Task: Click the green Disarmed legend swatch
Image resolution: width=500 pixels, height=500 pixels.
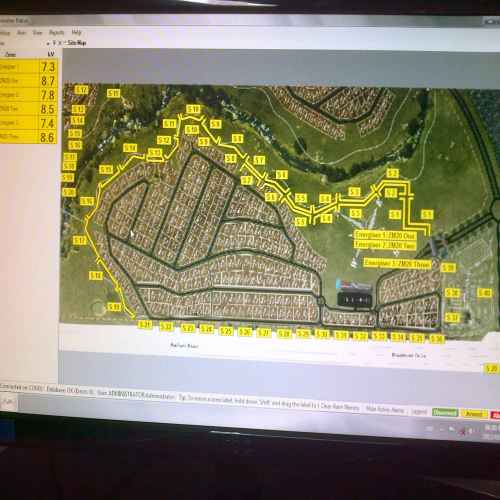Action: point(445,412)
